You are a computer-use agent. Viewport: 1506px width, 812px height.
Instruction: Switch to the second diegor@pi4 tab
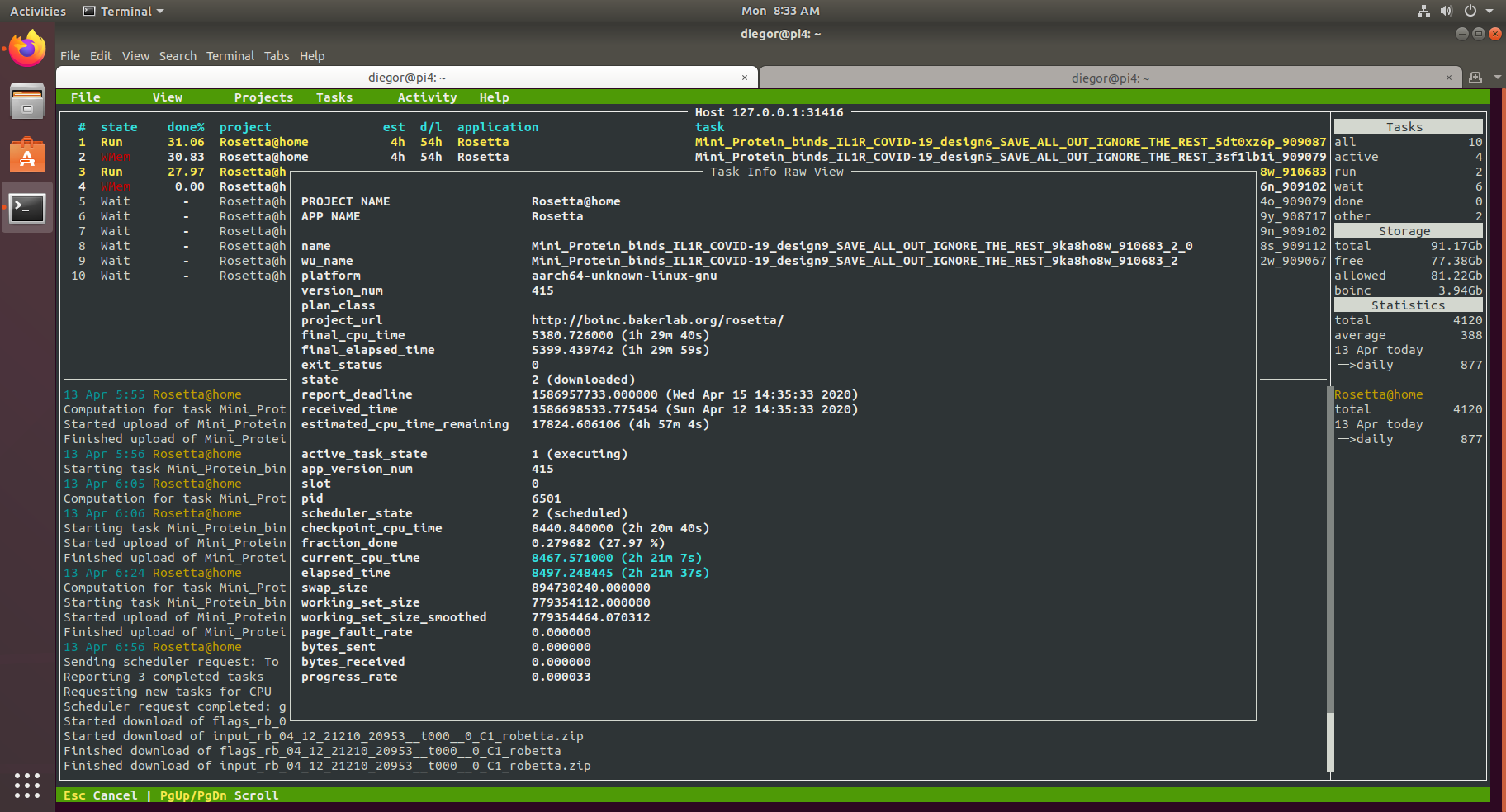coord(1110,78)
